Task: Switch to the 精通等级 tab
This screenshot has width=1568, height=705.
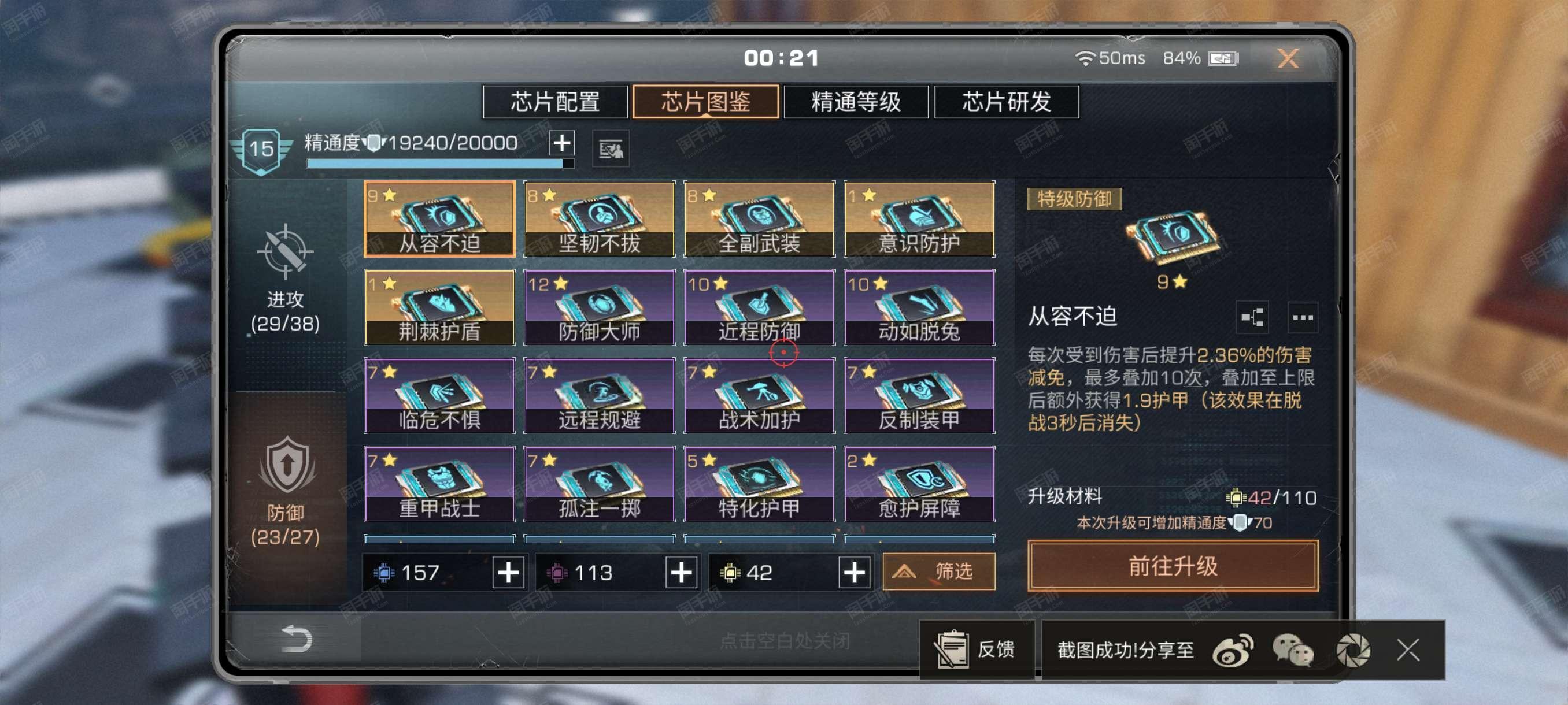Action: click(x=855, y=102)
